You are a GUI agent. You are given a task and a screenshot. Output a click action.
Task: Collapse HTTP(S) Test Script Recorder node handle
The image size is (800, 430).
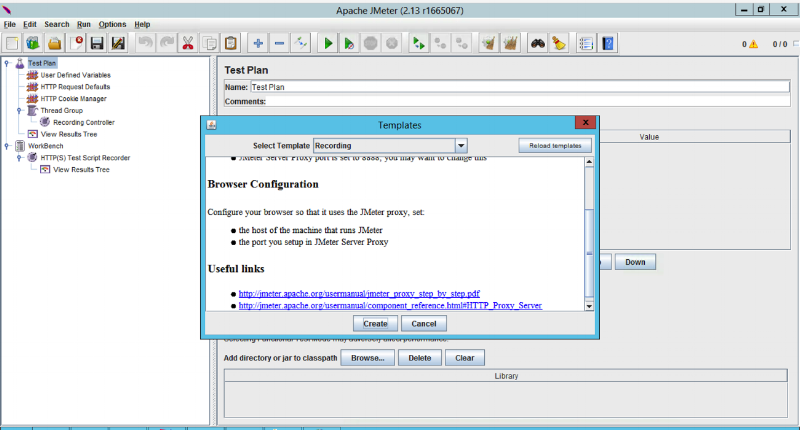tap(19, 158)
